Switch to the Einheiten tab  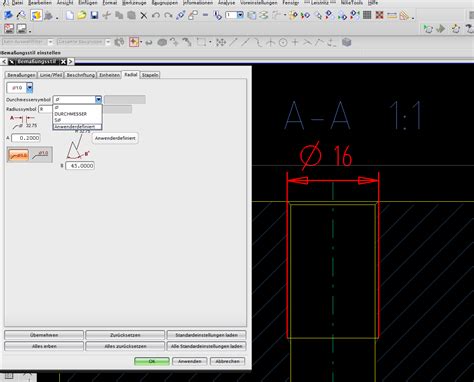[109, 75]
